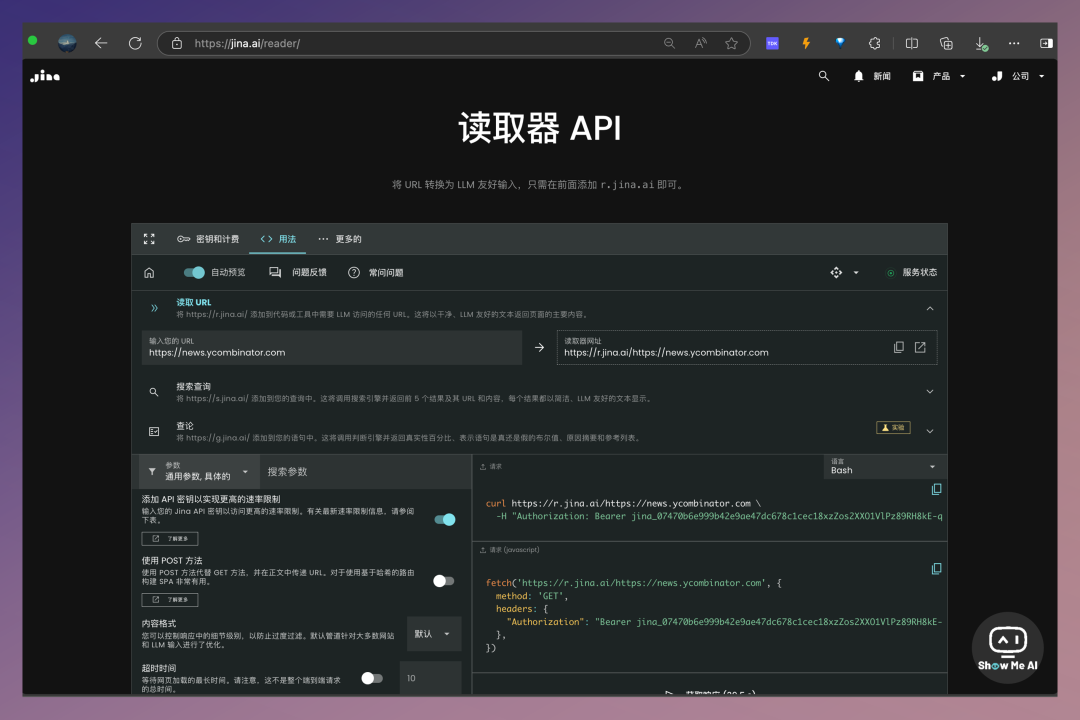Open the zoom magnifier in the address bar
This screenshot has width=1080, height=720.
(669, 43)
